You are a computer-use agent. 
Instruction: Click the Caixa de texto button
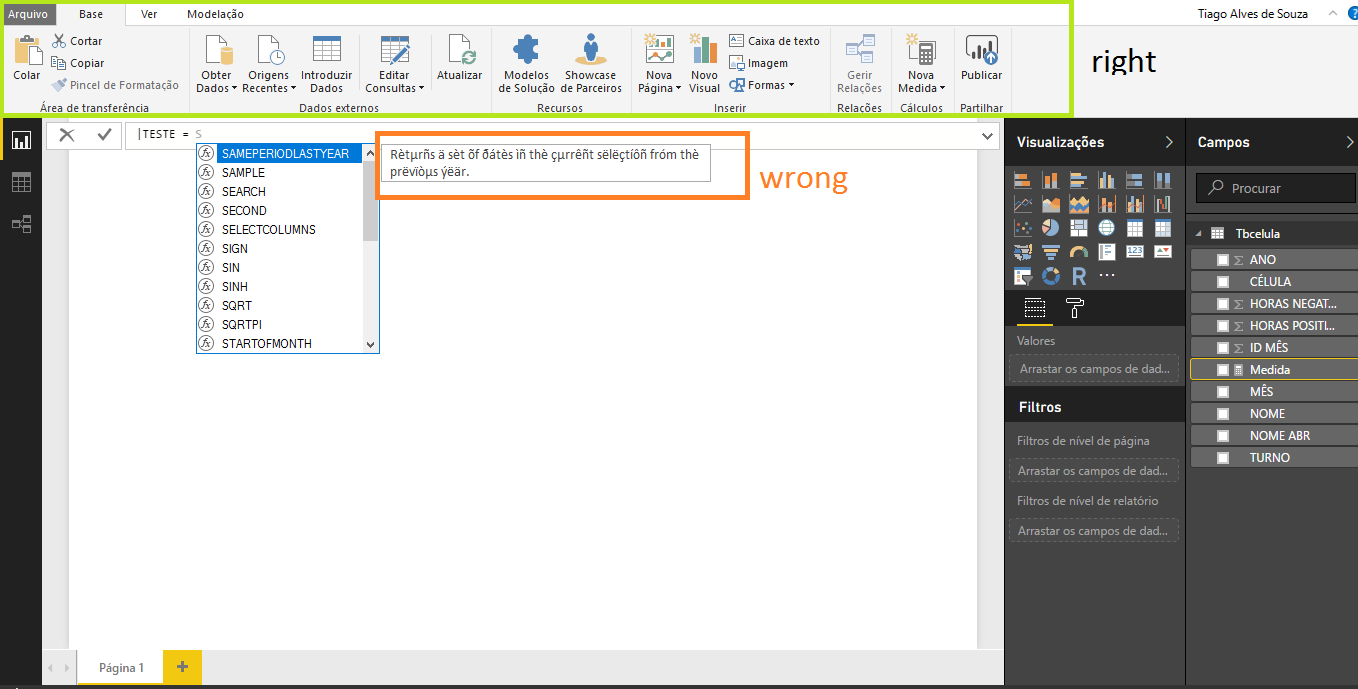[775, 41]
